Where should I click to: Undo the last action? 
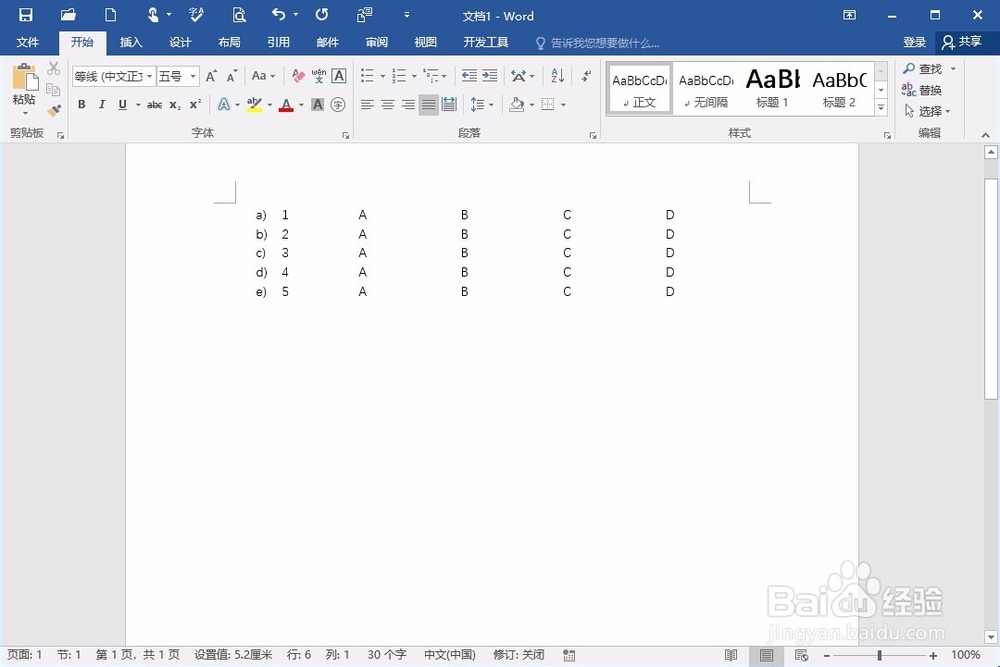(279, 14)
